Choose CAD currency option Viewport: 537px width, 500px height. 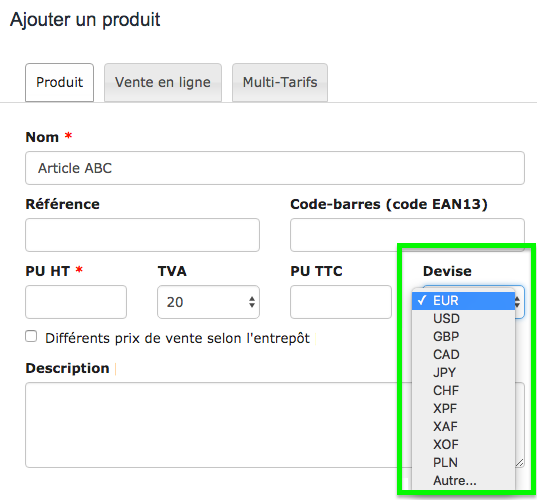tap(463, 354)
